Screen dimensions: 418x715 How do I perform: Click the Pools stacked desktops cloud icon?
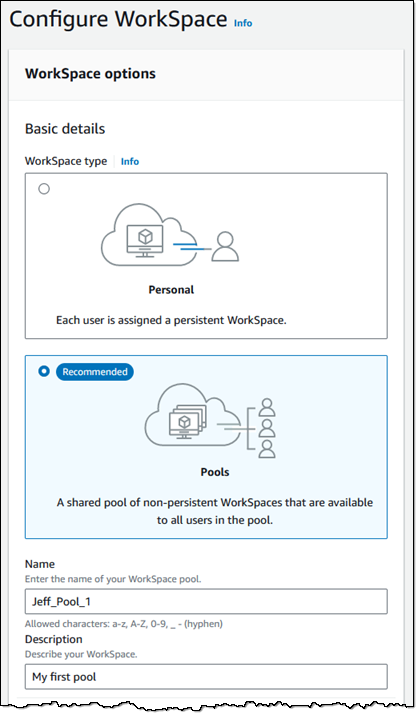coord(192,416)
